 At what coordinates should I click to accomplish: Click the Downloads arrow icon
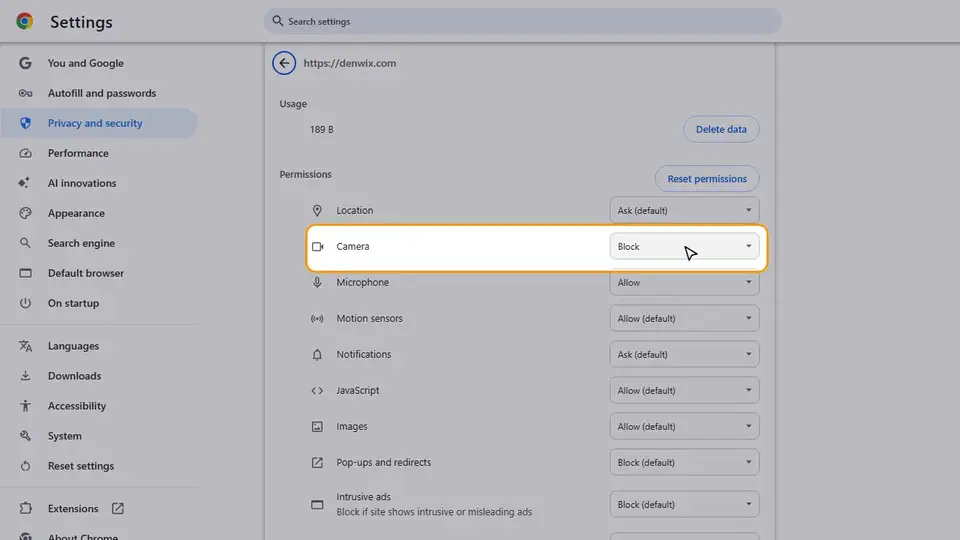25,376
